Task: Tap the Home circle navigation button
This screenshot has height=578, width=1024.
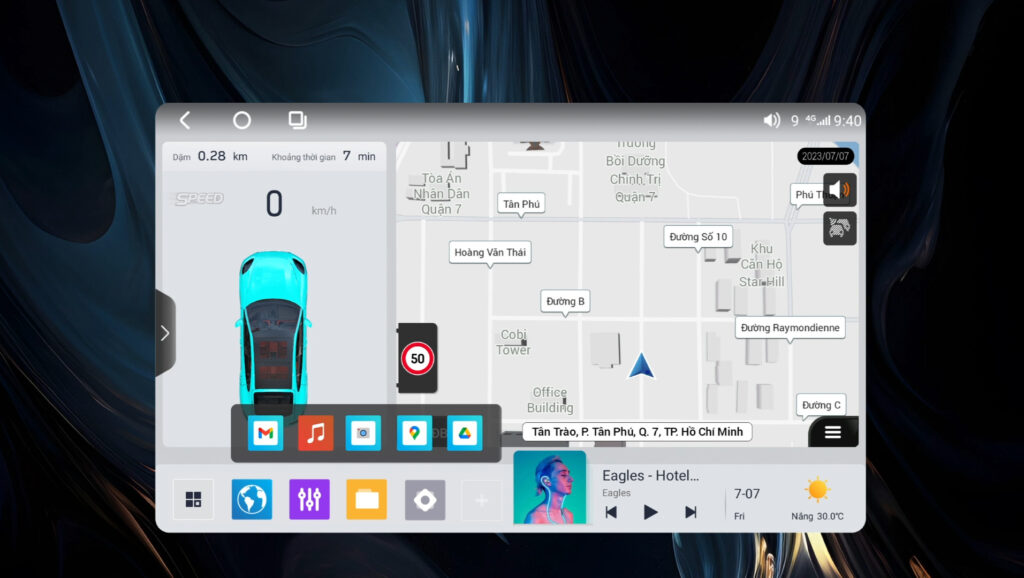Action: coord(242,120)
